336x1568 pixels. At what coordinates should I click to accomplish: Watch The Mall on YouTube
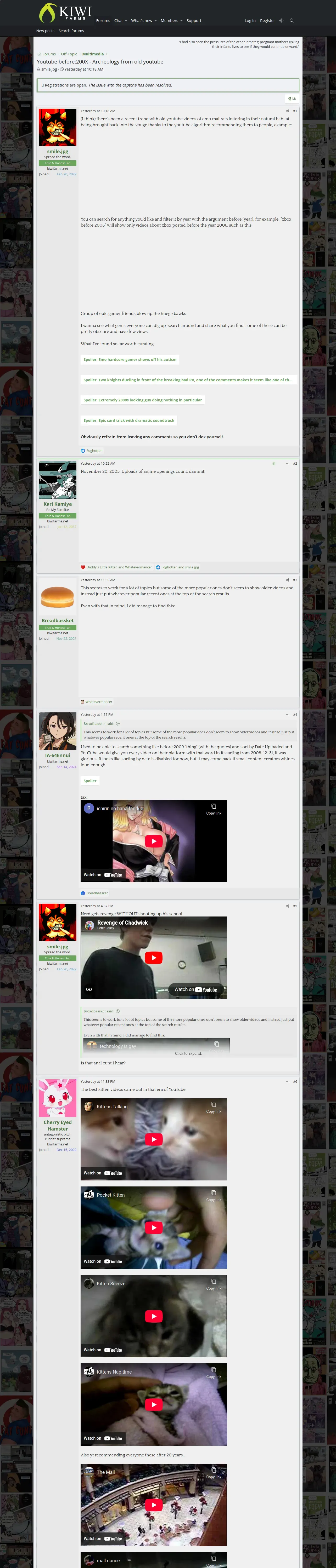(103, 1539)
